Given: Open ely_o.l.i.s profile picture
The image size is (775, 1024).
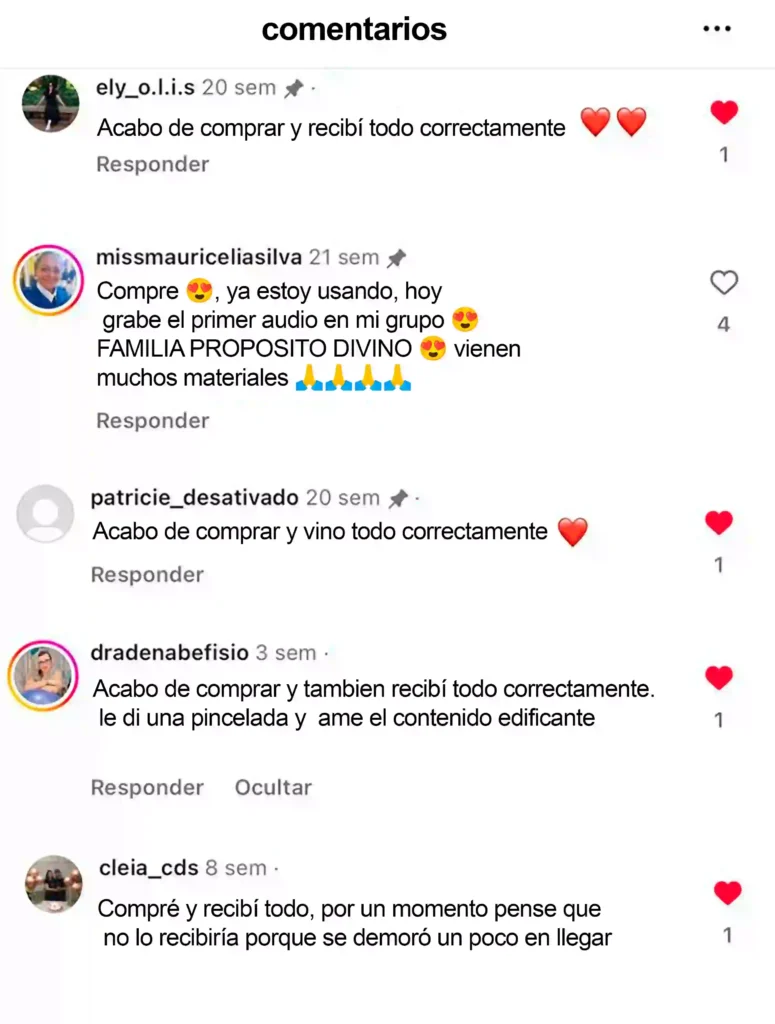Looking at the screenshot, I should [x=50, y=103].
